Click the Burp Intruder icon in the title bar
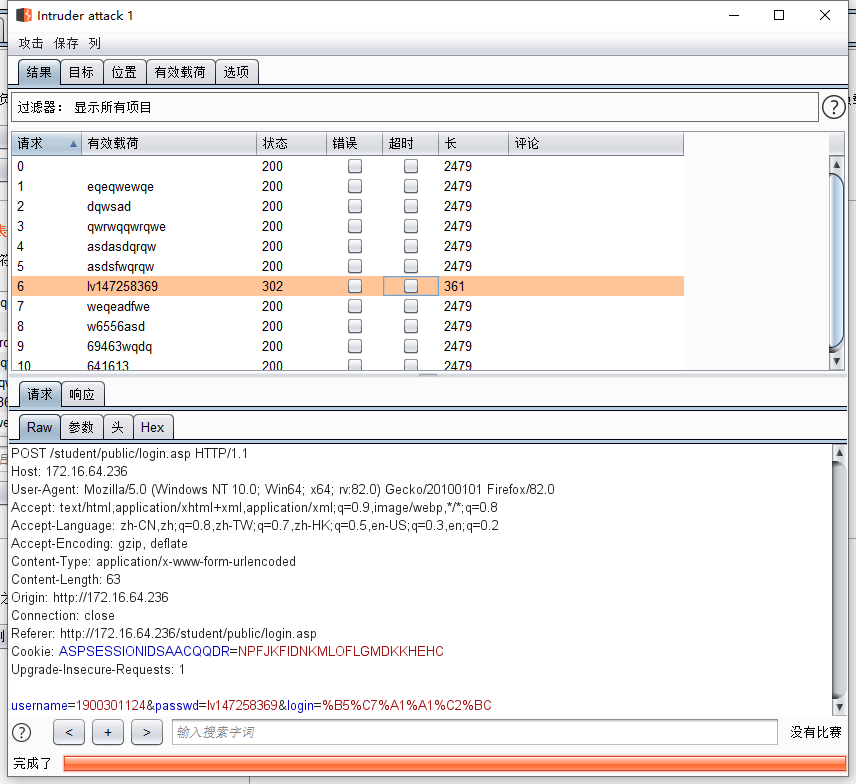 23,15
